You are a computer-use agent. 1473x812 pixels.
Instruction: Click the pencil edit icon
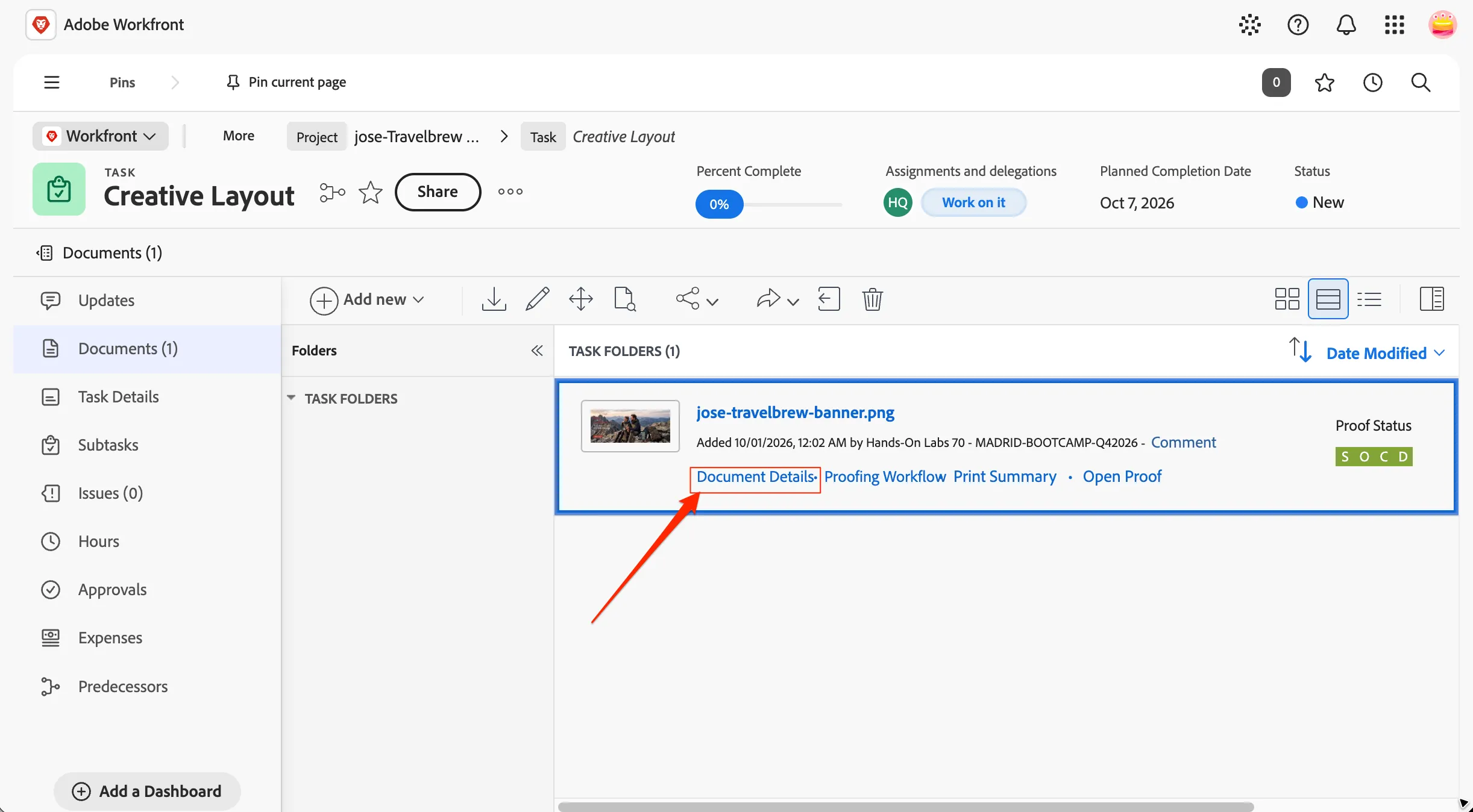coord(537,299)
